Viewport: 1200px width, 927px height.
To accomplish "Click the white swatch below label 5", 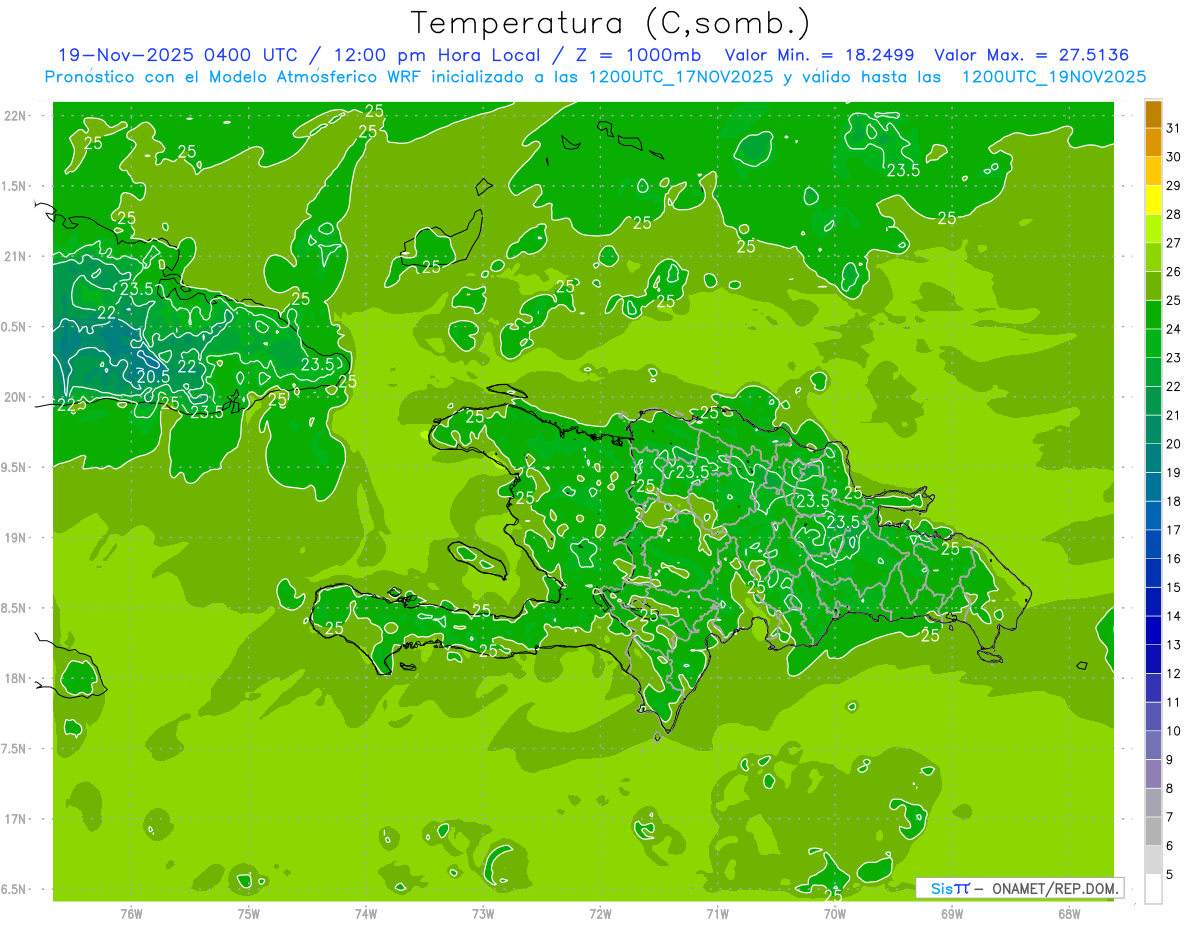I will 1153,890.
